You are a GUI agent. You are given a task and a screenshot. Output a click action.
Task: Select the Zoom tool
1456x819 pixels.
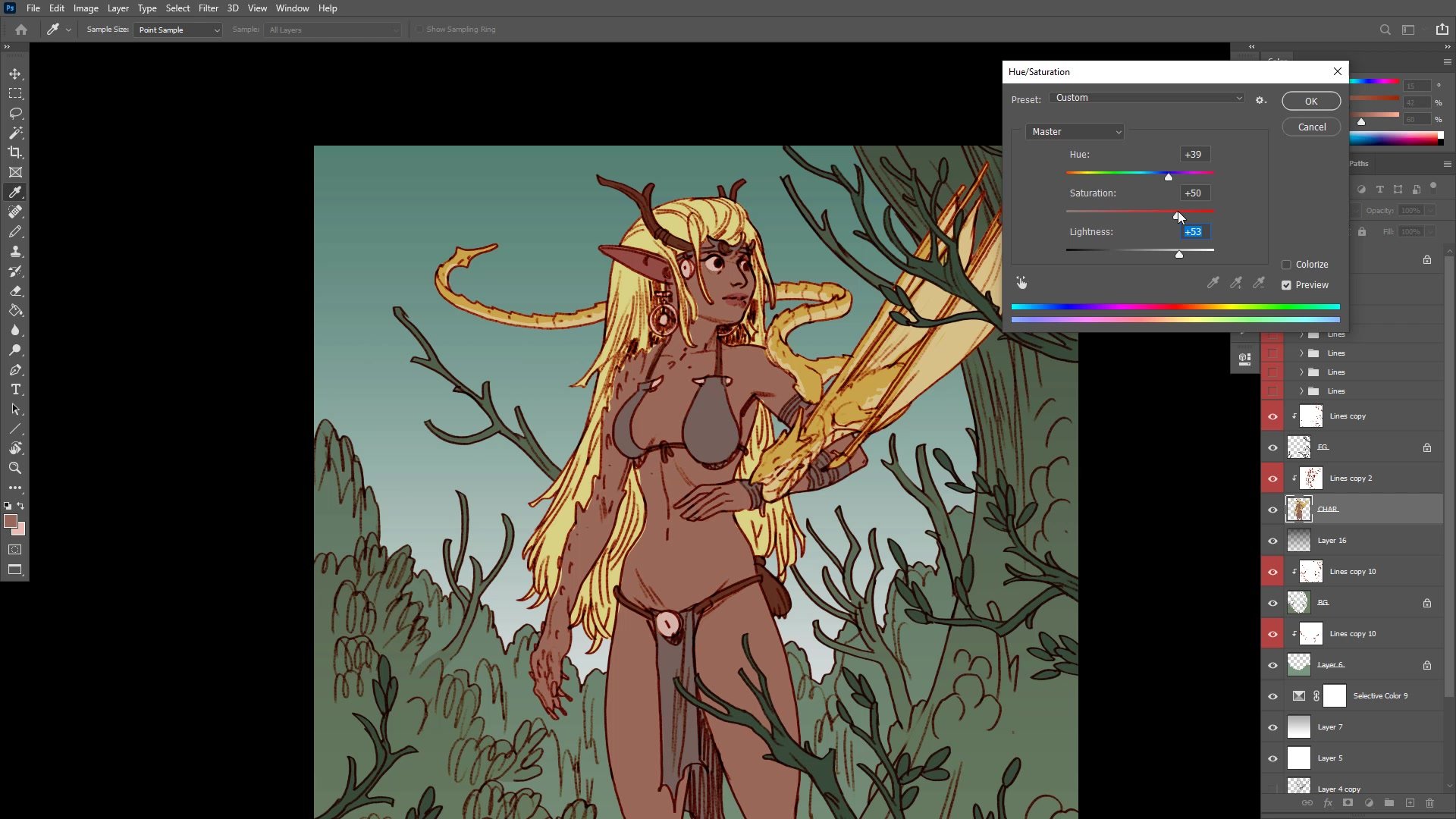pos(15,469)
